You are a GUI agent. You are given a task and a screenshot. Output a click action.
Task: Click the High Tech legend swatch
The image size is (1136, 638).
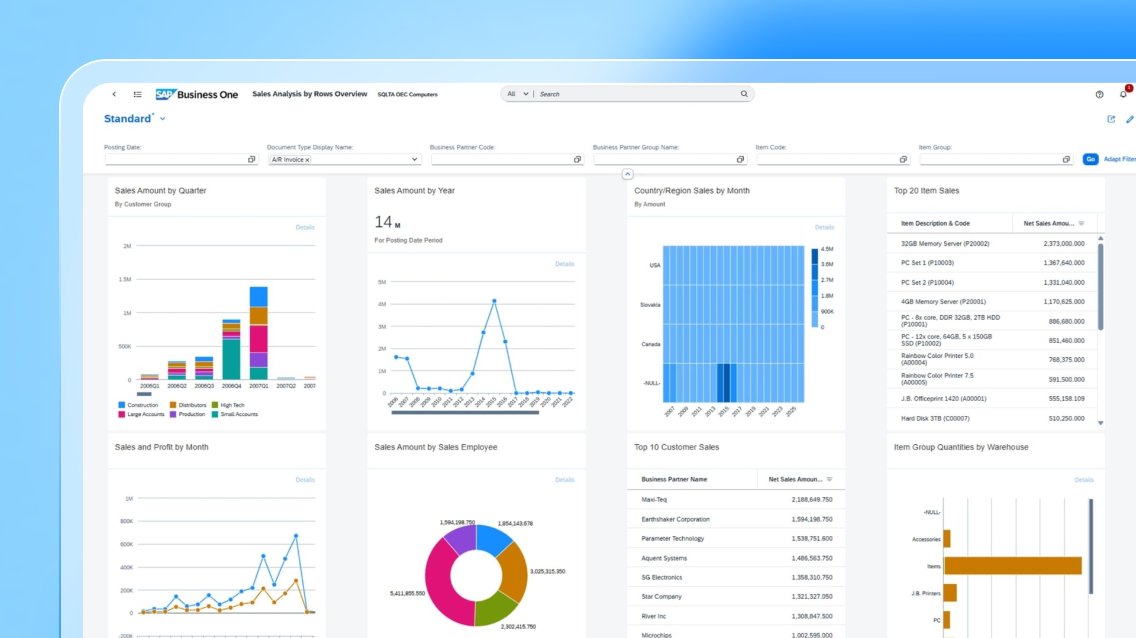214,406
